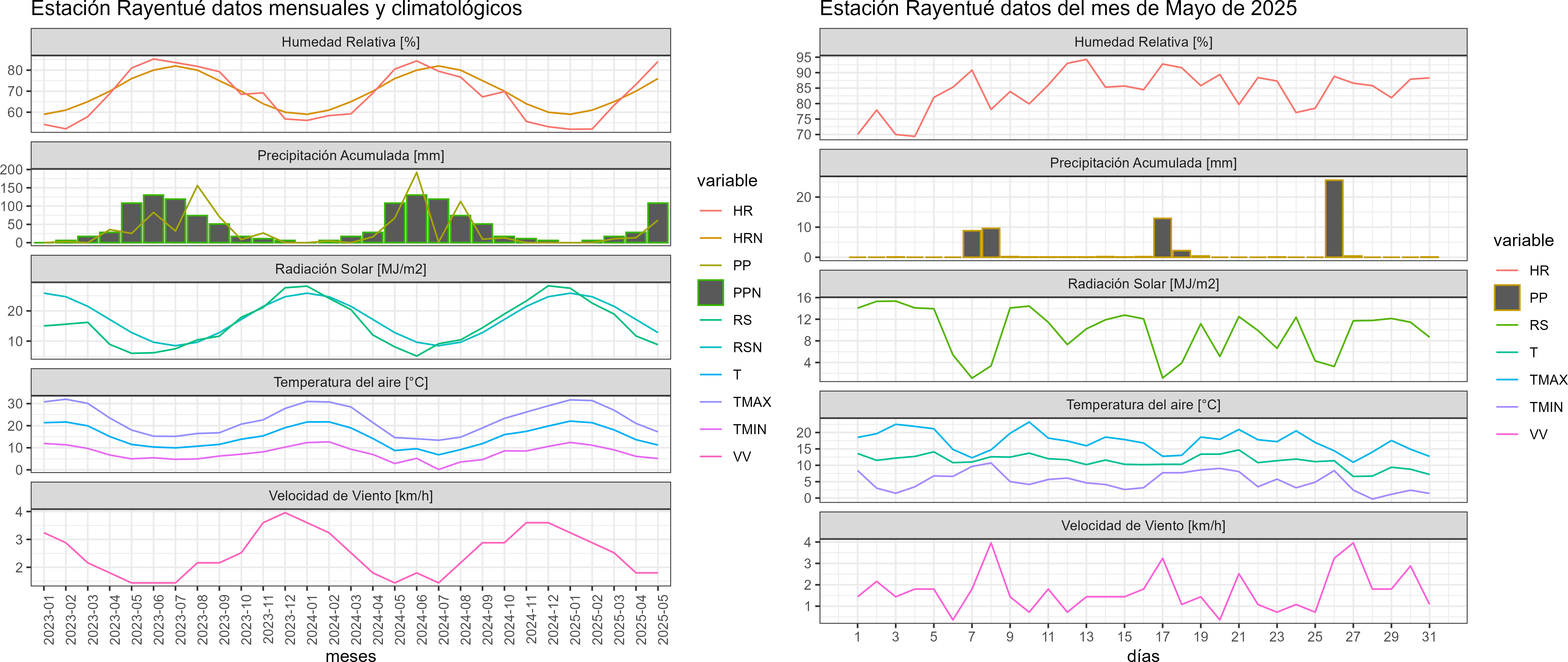Viewport: 1568px width, 662px height.
Task: Click the May 2025 'Temperatura del aire [°C]' panel header
Action: coord(1143,405)
